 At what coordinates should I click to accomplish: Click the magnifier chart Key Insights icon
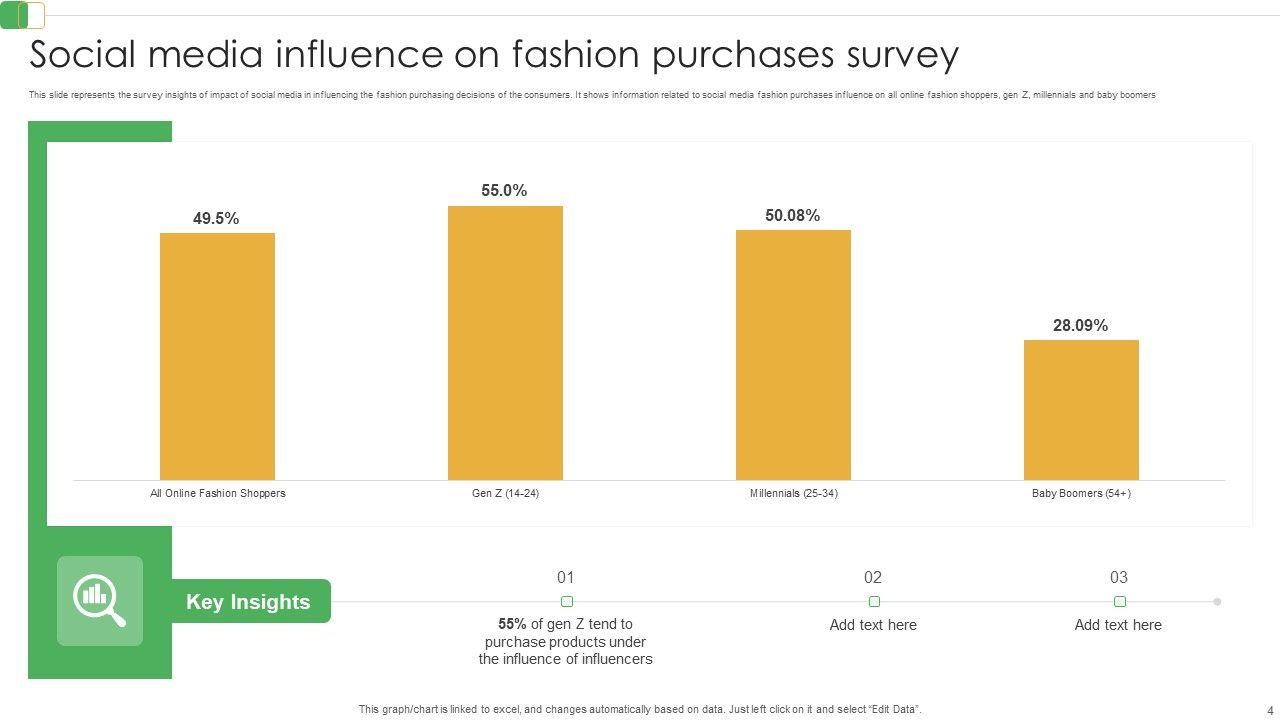click(x=99, y=600)
